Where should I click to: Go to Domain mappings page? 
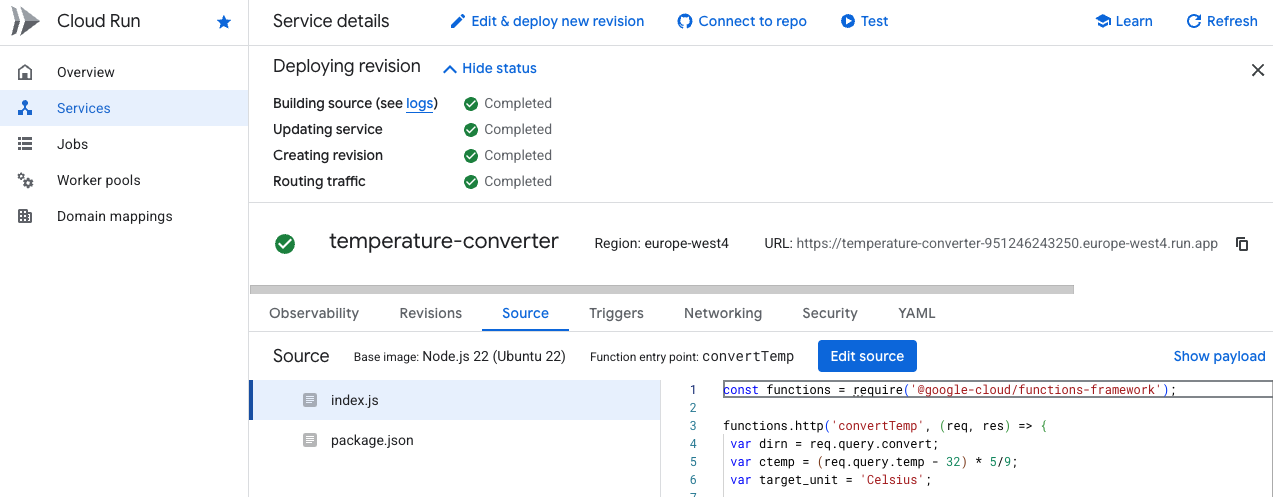(114, 216)
